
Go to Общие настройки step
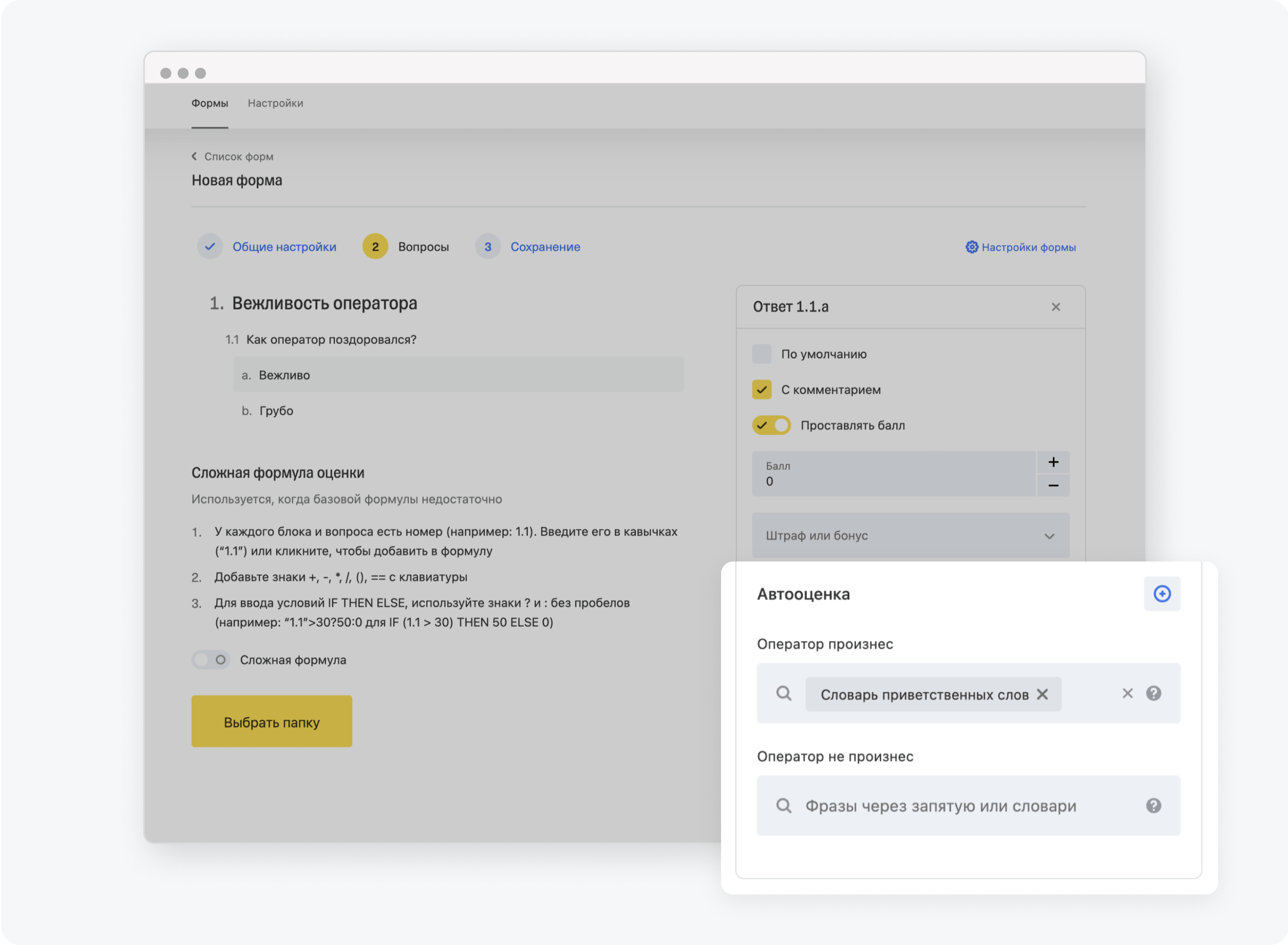tap(284, 247)
